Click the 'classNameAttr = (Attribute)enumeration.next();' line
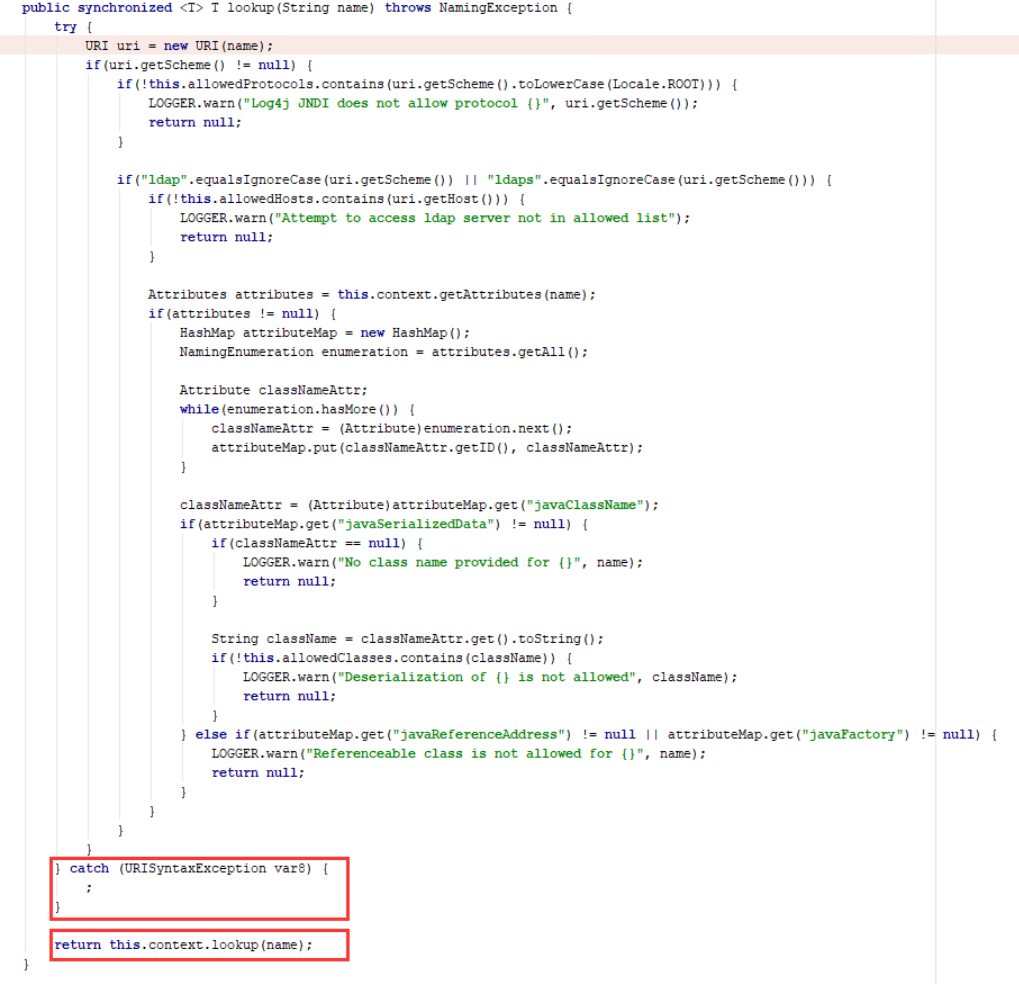 (x=391, y=428)
